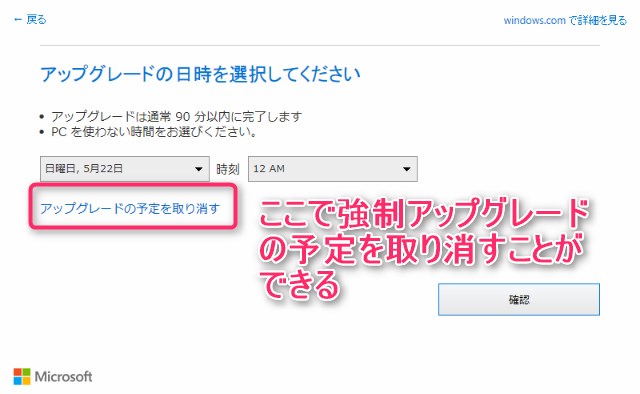Click the text PC を使わない時間をお選びください。
Viewport: 640px width, 394px height.
(x=154, y=132)
